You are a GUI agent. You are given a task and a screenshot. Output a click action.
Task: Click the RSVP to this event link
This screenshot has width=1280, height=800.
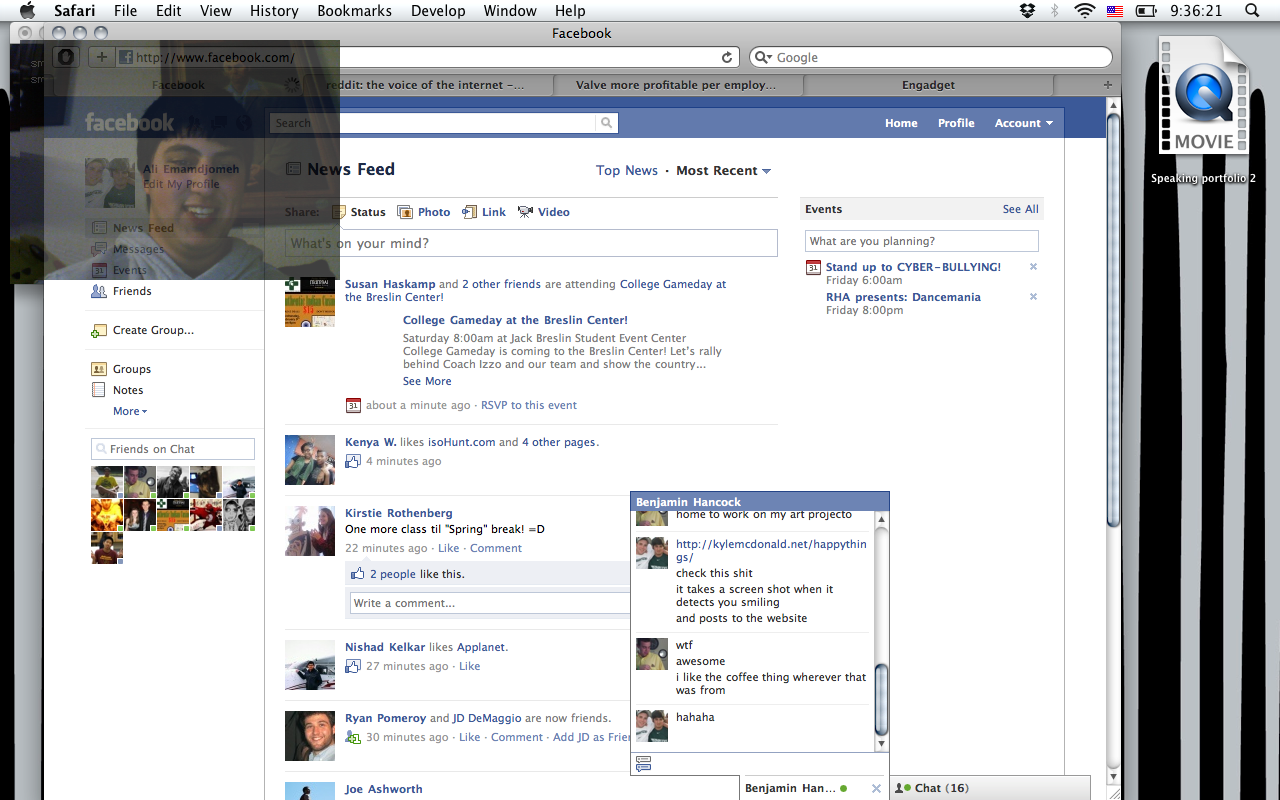pyautogui.click(x=528, y=405)
